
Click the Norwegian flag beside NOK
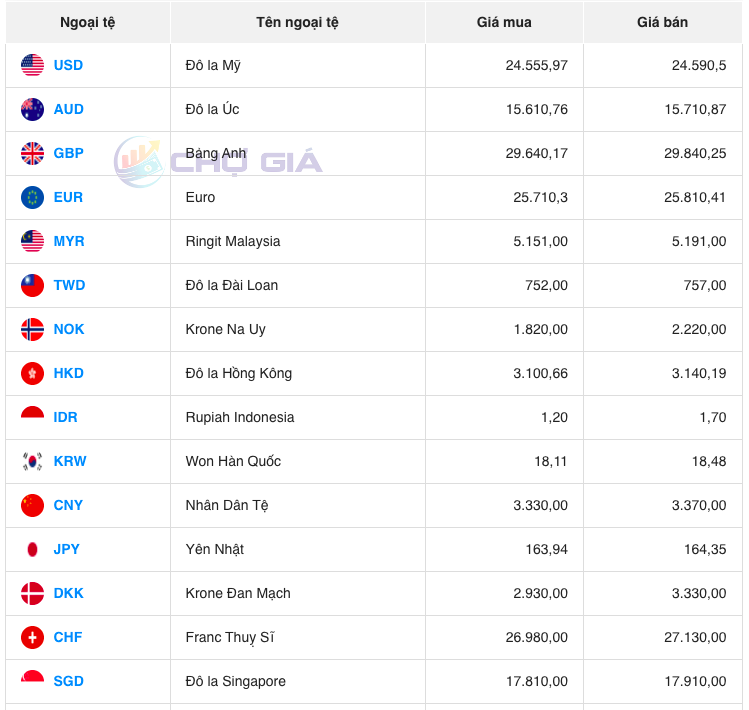tap(32, 329)
